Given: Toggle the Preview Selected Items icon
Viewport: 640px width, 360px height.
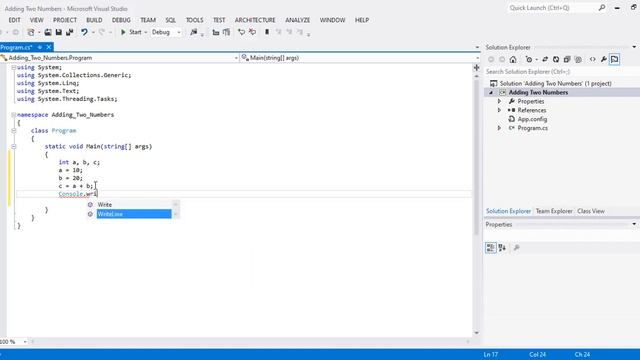Looking at the screenshot, I should [x=615, y=60].
